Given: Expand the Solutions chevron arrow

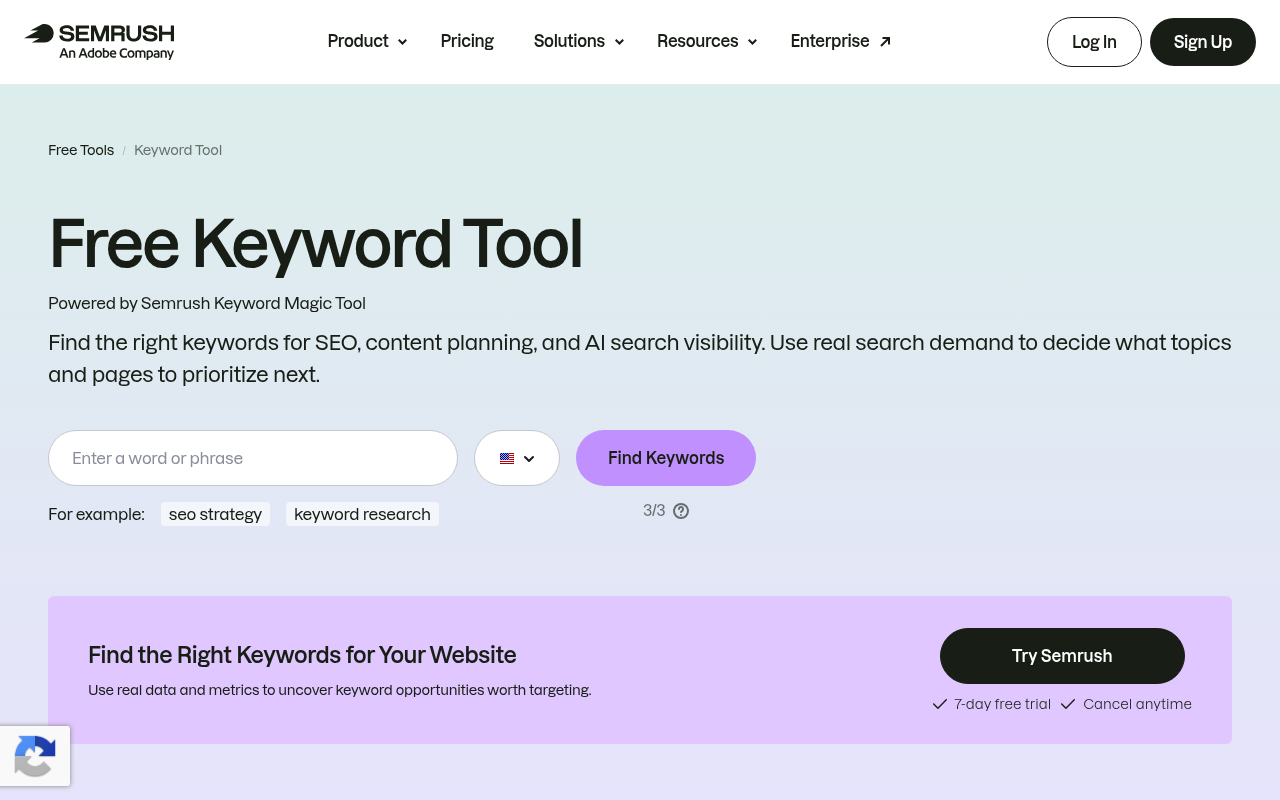Looking at the screenshot, I should tap(619, 42).
